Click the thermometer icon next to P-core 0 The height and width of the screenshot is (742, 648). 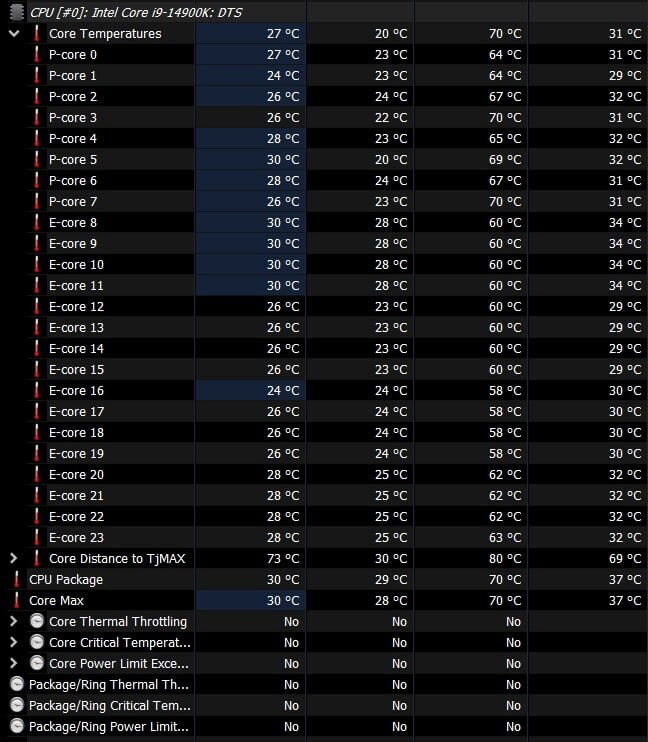click(37, 54)
